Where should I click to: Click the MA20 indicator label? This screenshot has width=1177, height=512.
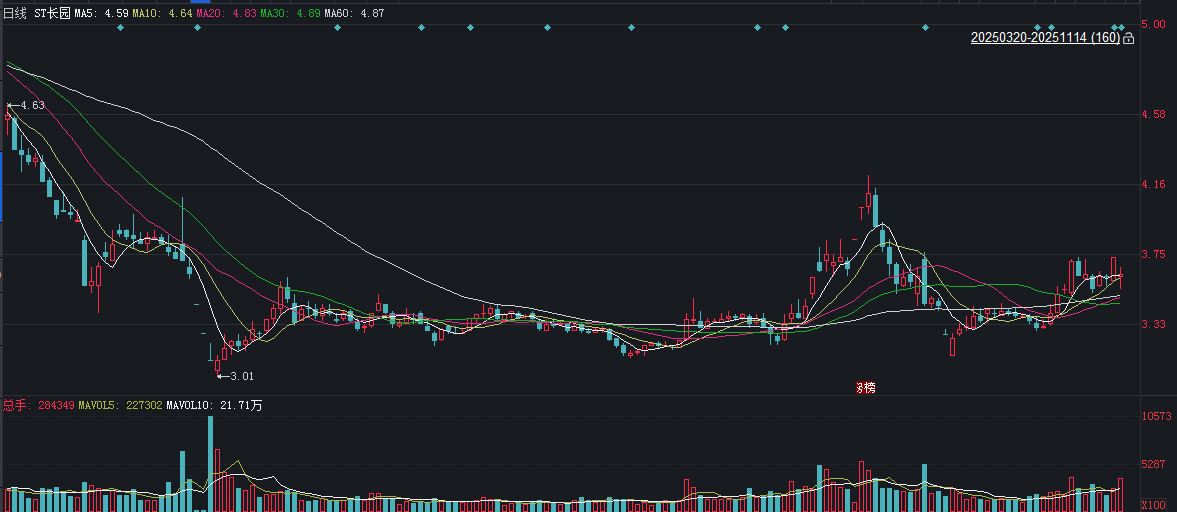click(x=225, y=13)
